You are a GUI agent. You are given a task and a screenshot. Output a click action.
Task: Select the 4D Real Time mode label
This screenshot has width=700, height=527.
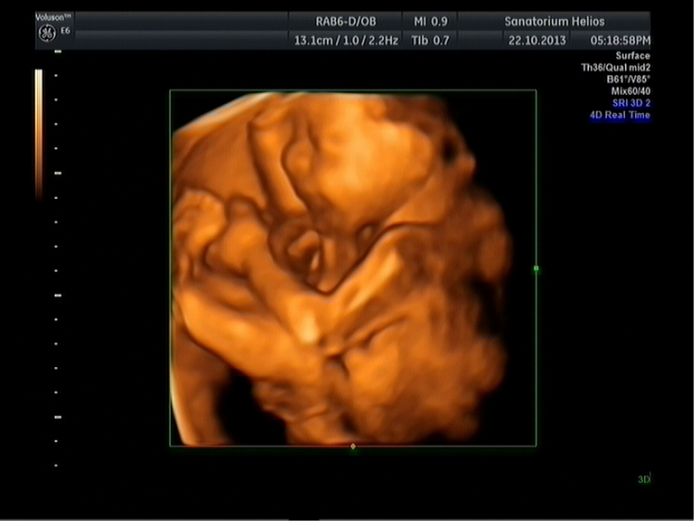(x=619, y=116)
